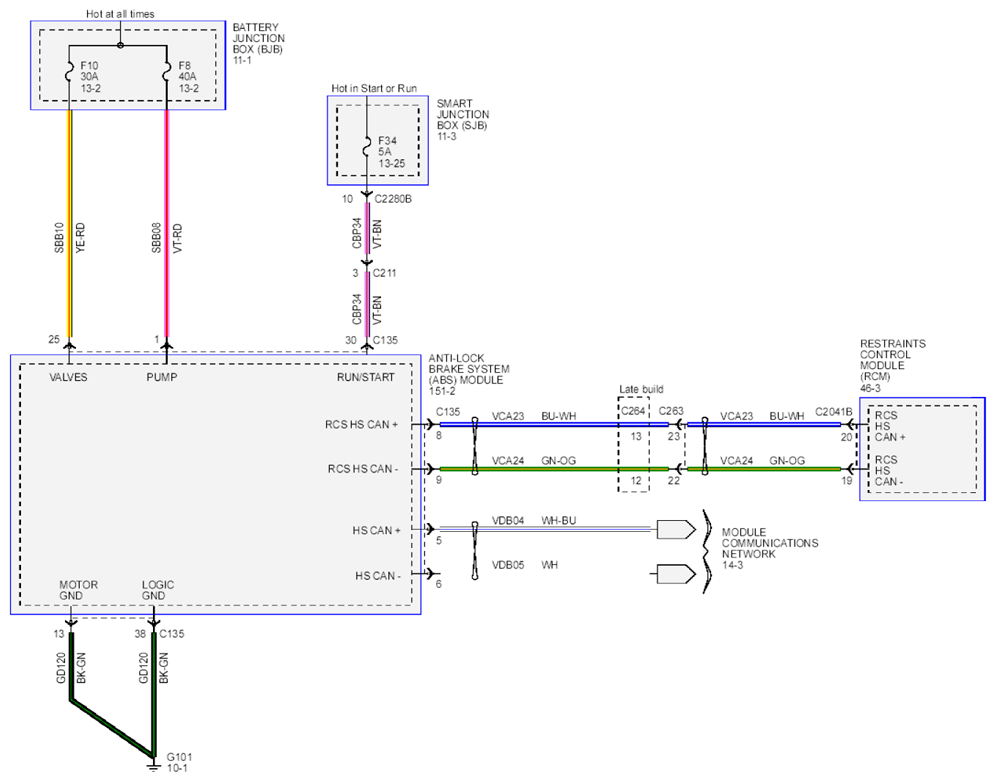Select the "Hot at all times" label
Screen dimensions: 996x781
[120, 13]
